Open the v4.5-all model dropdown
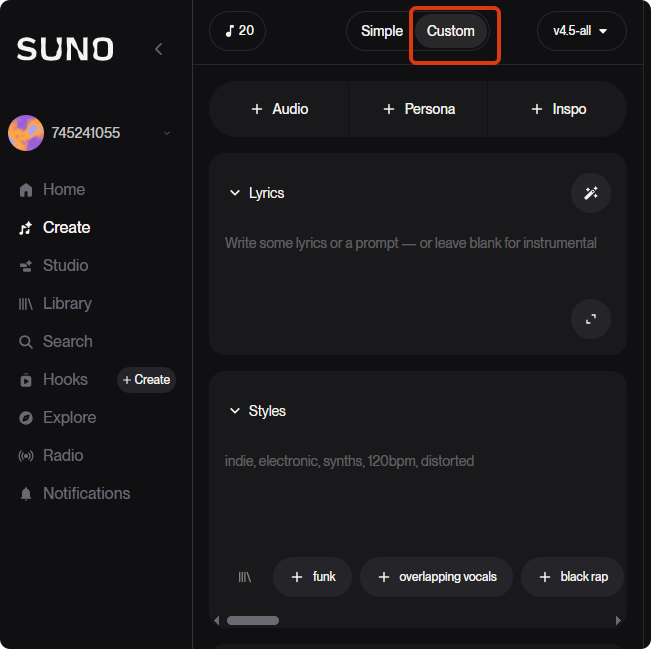Screen dimensions: 651x649 click(581, 31)
